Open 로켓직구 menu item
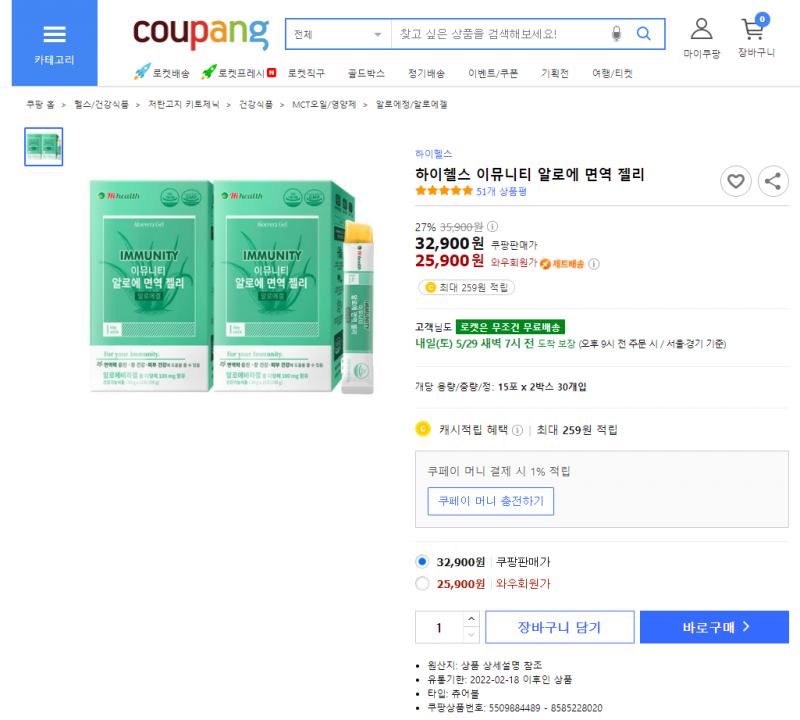 tap(306, 73)
